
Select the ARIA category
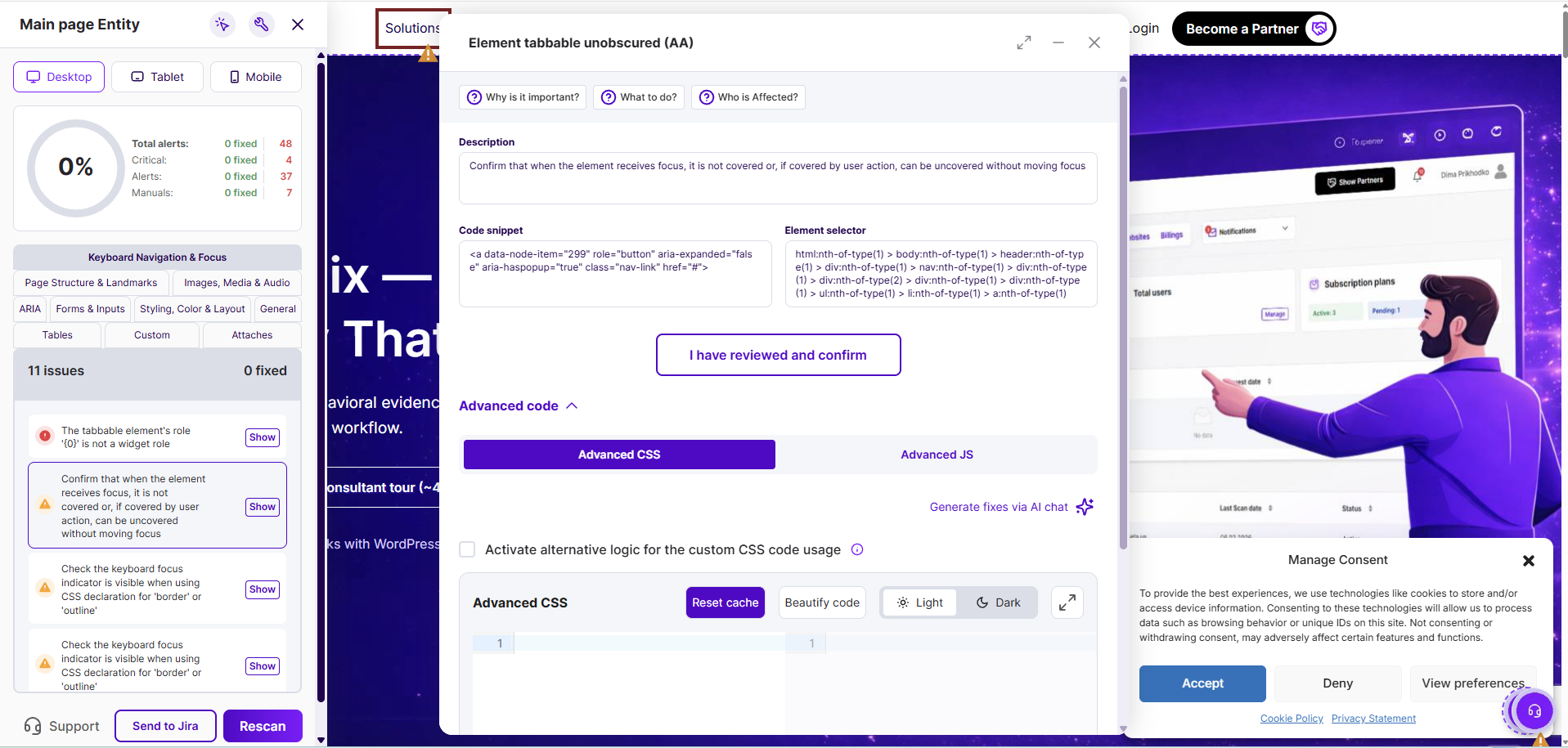(30, 309)
